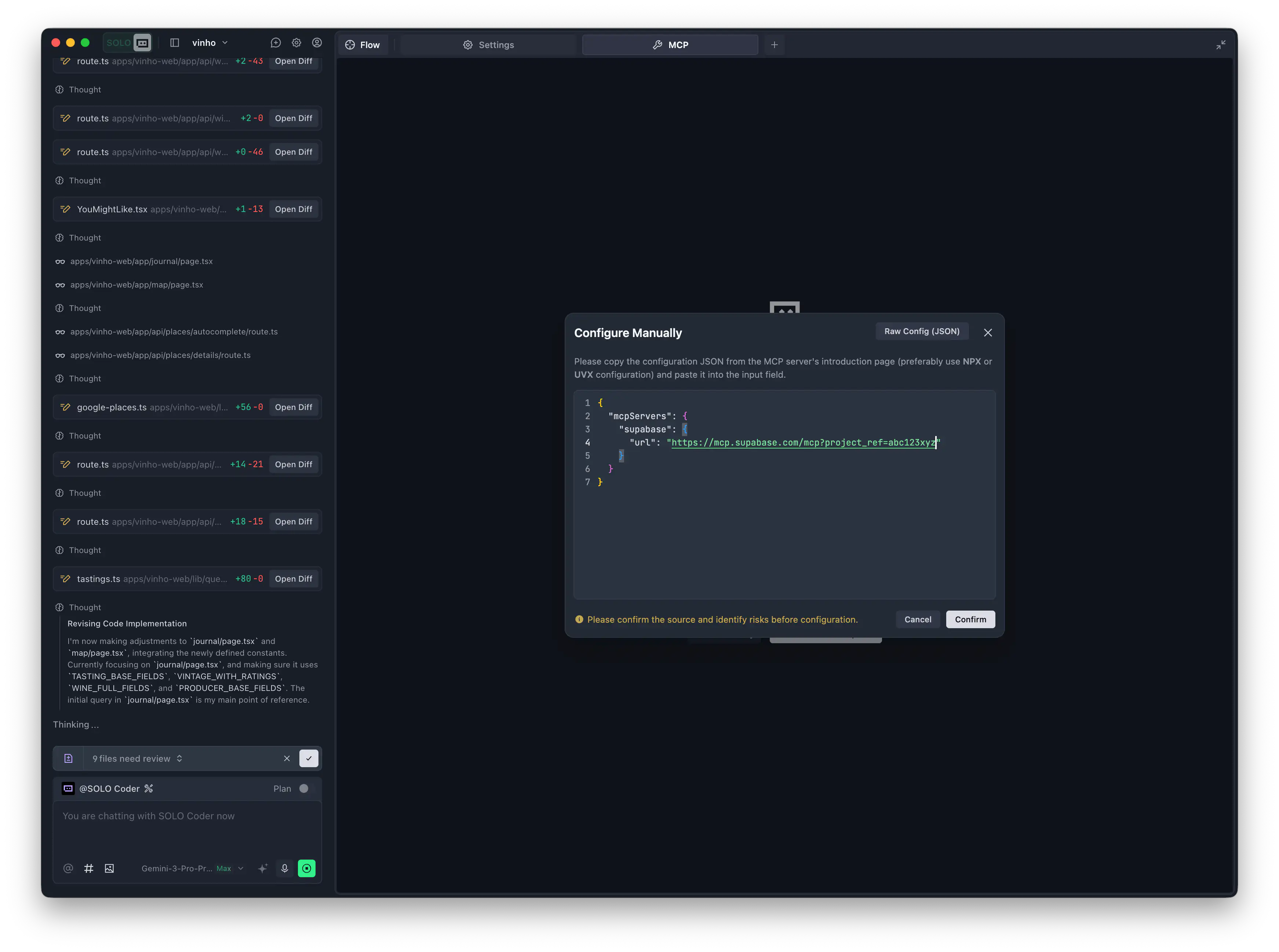Click the file review document icon
This screenshot has width=1279, height=952.
[x=68, y=759]
